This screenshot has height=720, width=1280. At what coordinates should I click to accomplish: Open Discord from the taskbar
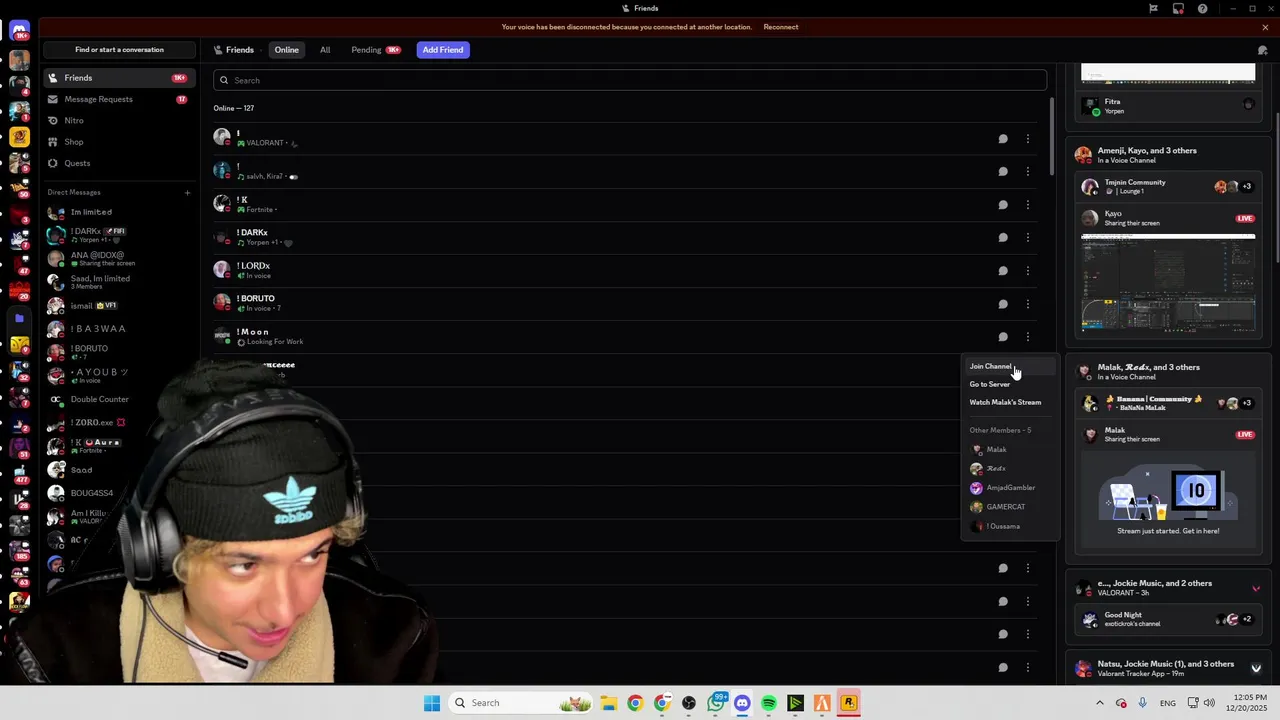(x=742, y=703)
